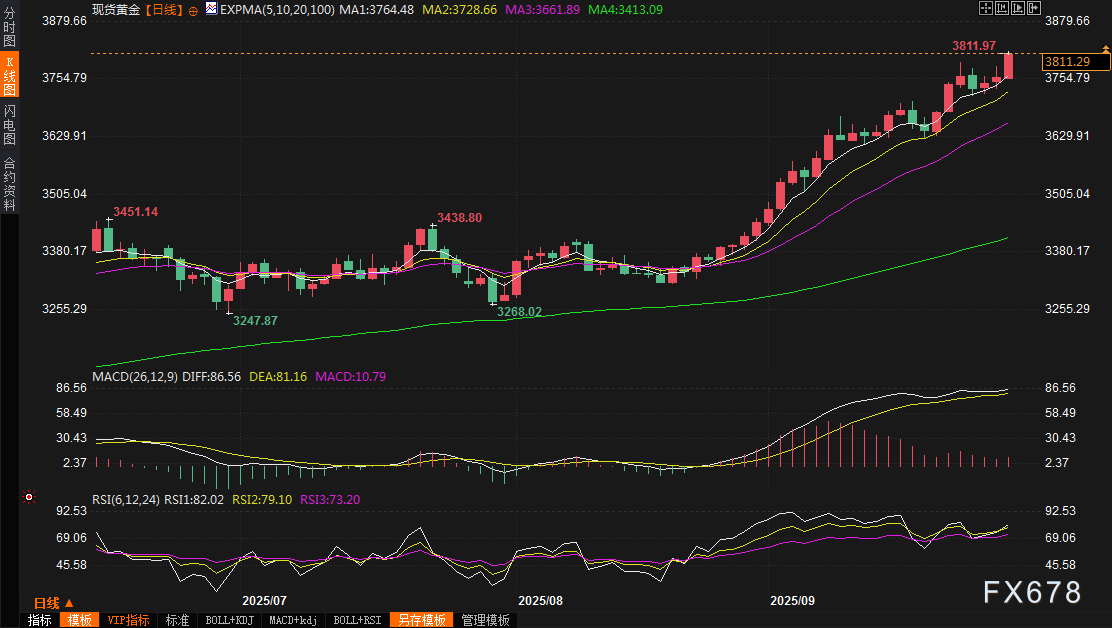Click the chart play-forward icon
This screenshot has width=1112, height=628.
[1019, 8]
